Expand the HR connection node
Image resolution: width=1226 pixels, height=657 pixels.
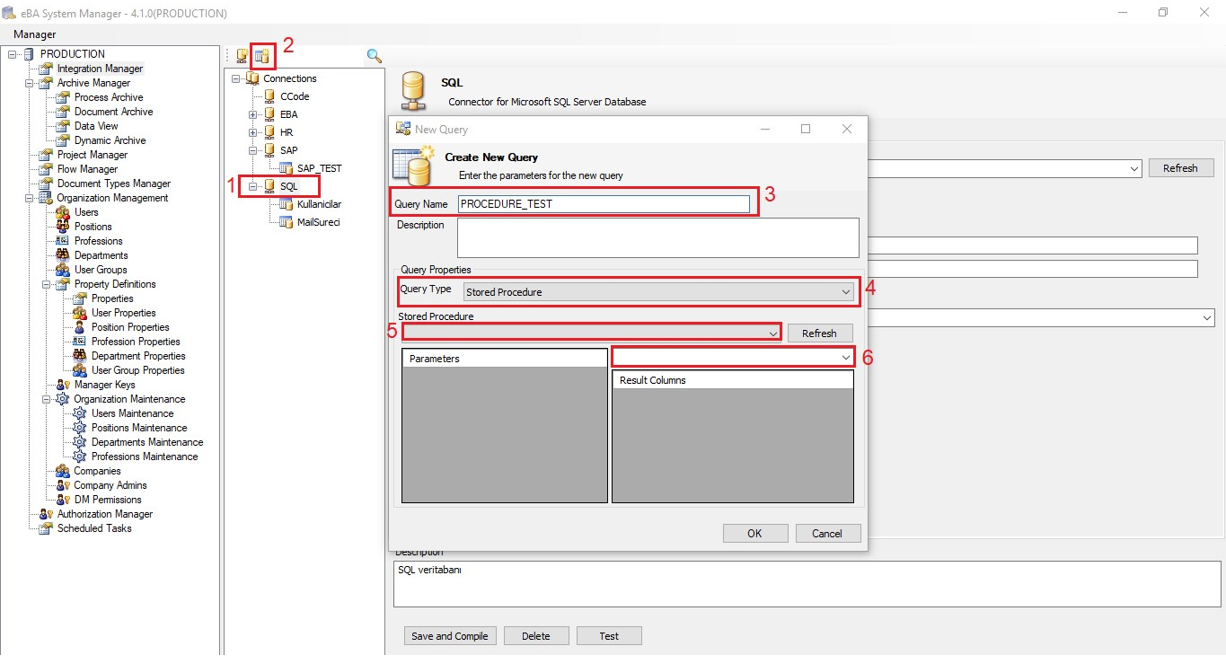[x=253, y=133]
